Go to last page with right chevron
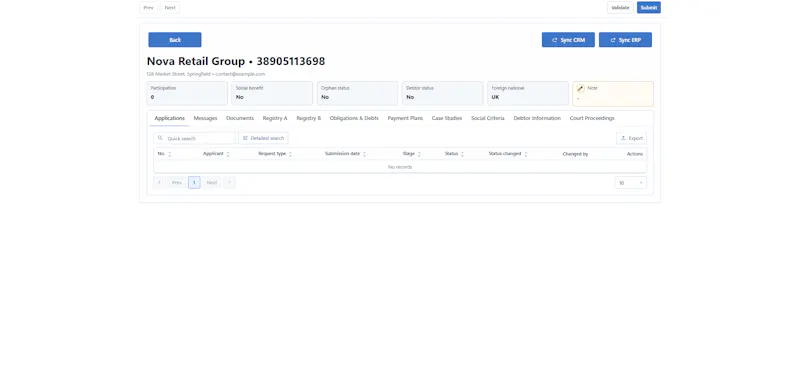Viewport: 800px width, 377px height. [x=229, y=183]
